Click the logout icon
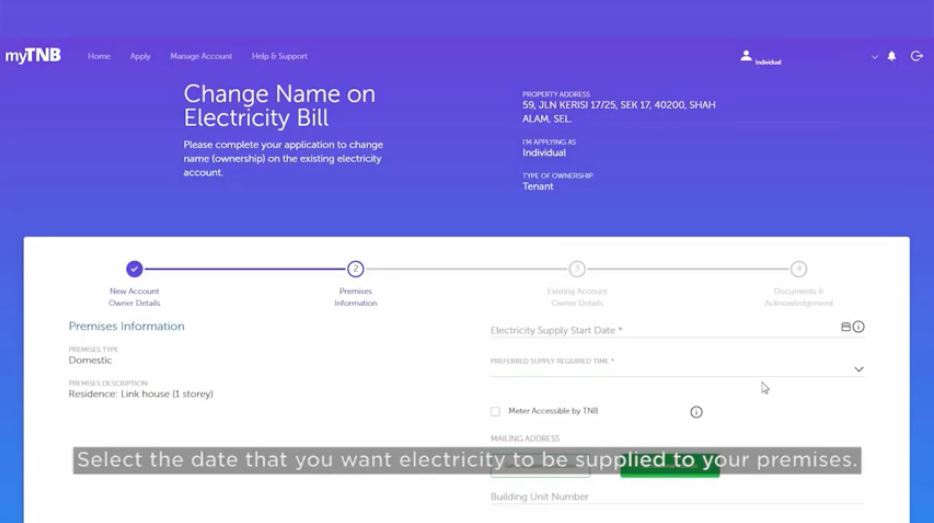Viewport: 934px width, 523px height. pyautogui.click(x=916, y=57)
